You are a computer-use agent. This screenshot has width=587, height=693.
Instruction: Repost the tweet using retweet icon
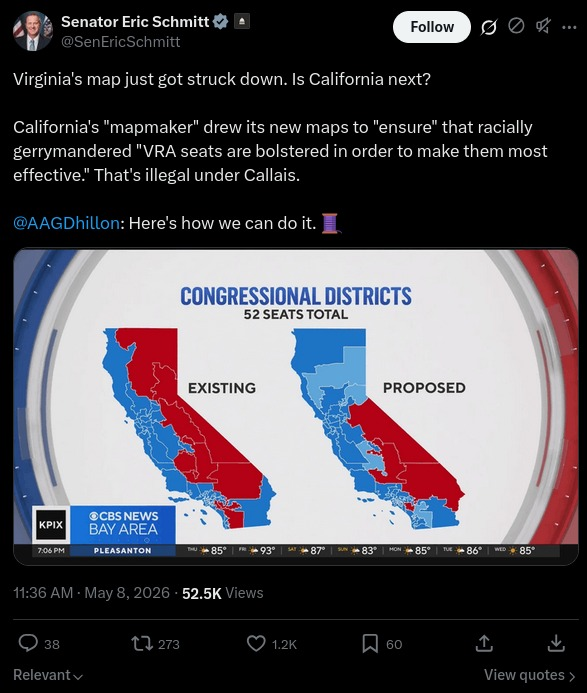click(142, 644)
